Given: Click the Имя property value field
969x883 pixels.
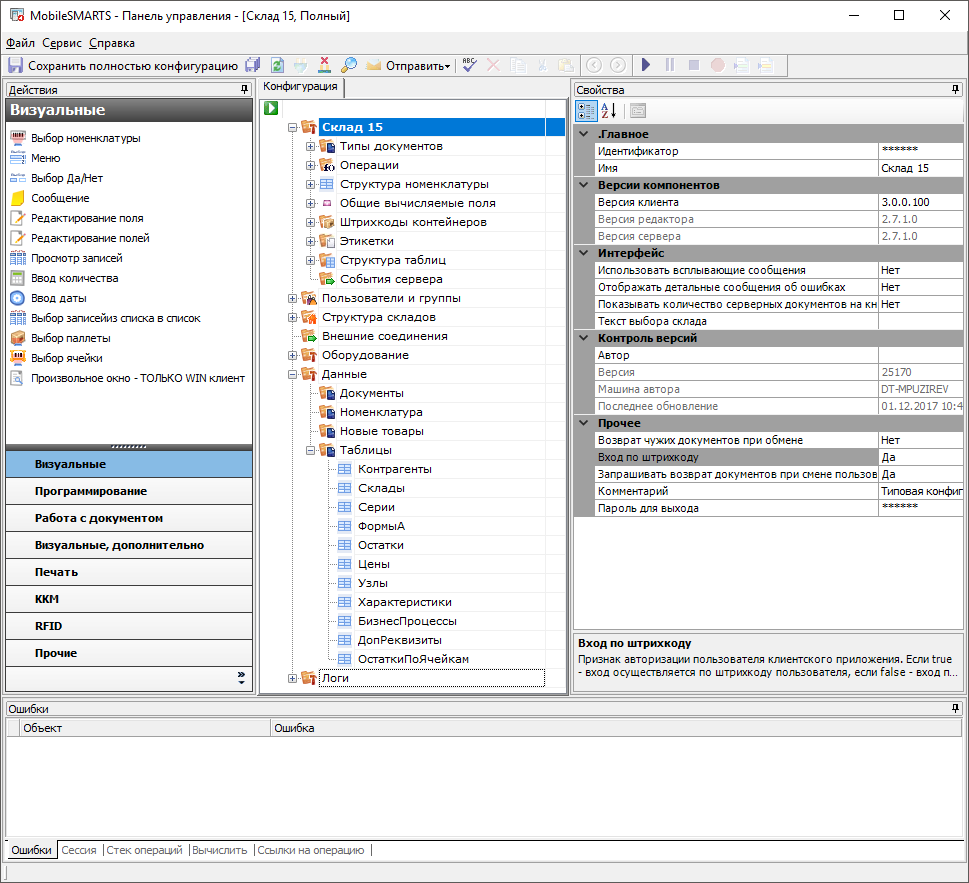Looking at the screenshot, I should 920,168.
